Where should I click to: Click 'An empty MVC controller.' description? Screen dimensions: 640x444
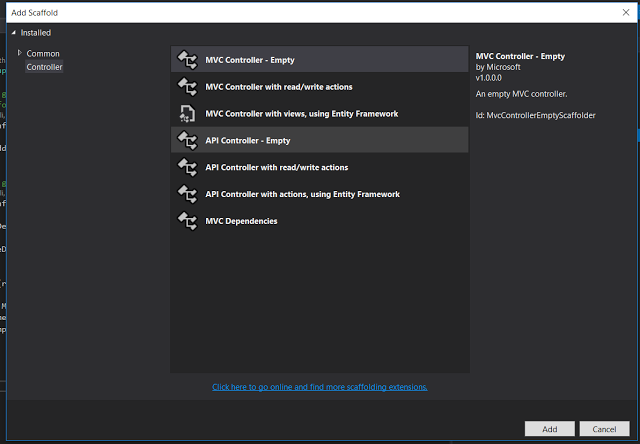[521, 94]
